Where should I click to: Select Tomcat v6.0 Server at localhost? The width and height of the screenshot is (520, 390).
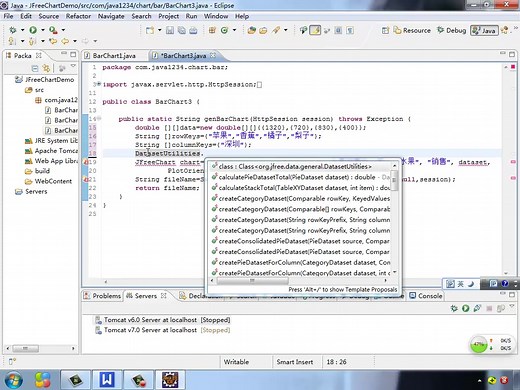(163, 320)
